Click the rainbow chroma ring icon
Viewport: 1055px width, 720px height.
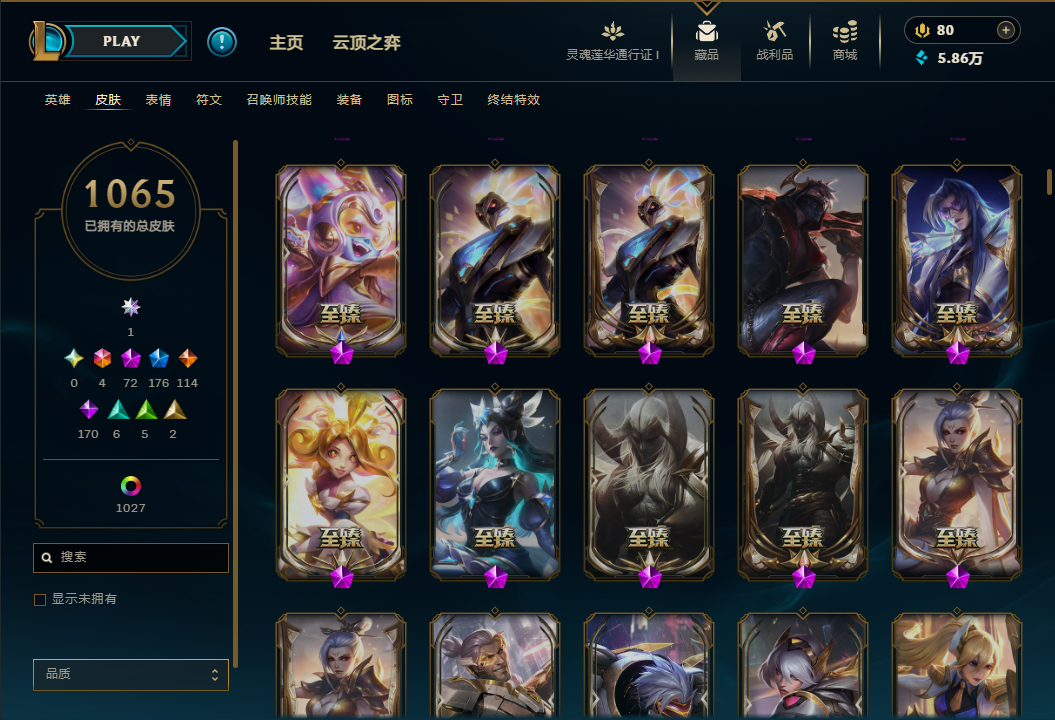click(x=131, y=485)
